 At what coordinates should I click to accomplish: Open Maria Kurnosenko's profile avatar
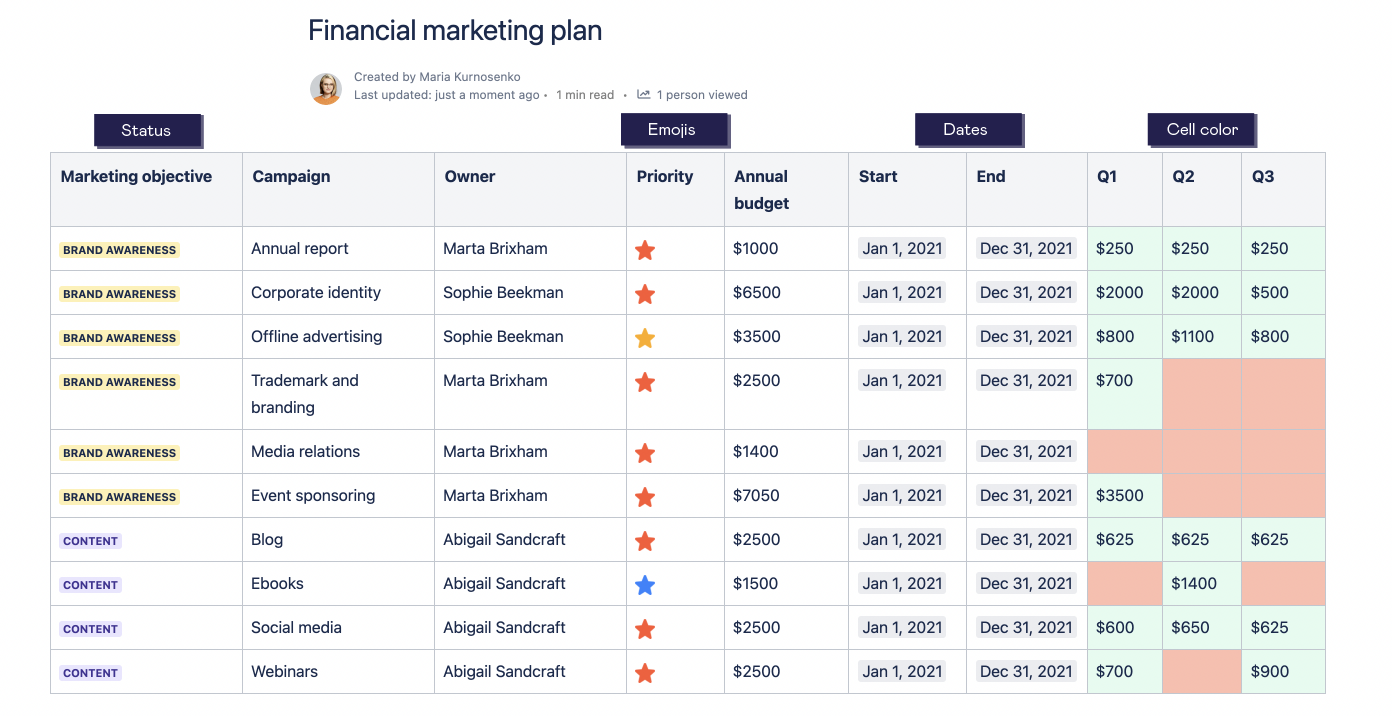(326, 88)
